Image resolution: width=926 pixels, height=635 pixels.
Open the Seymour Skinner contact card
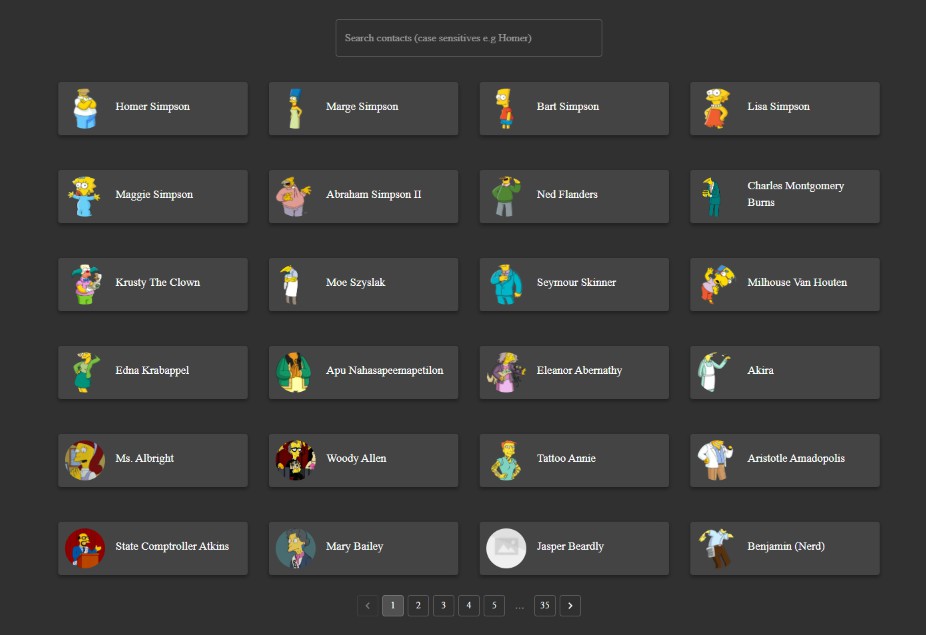(574, 284)
